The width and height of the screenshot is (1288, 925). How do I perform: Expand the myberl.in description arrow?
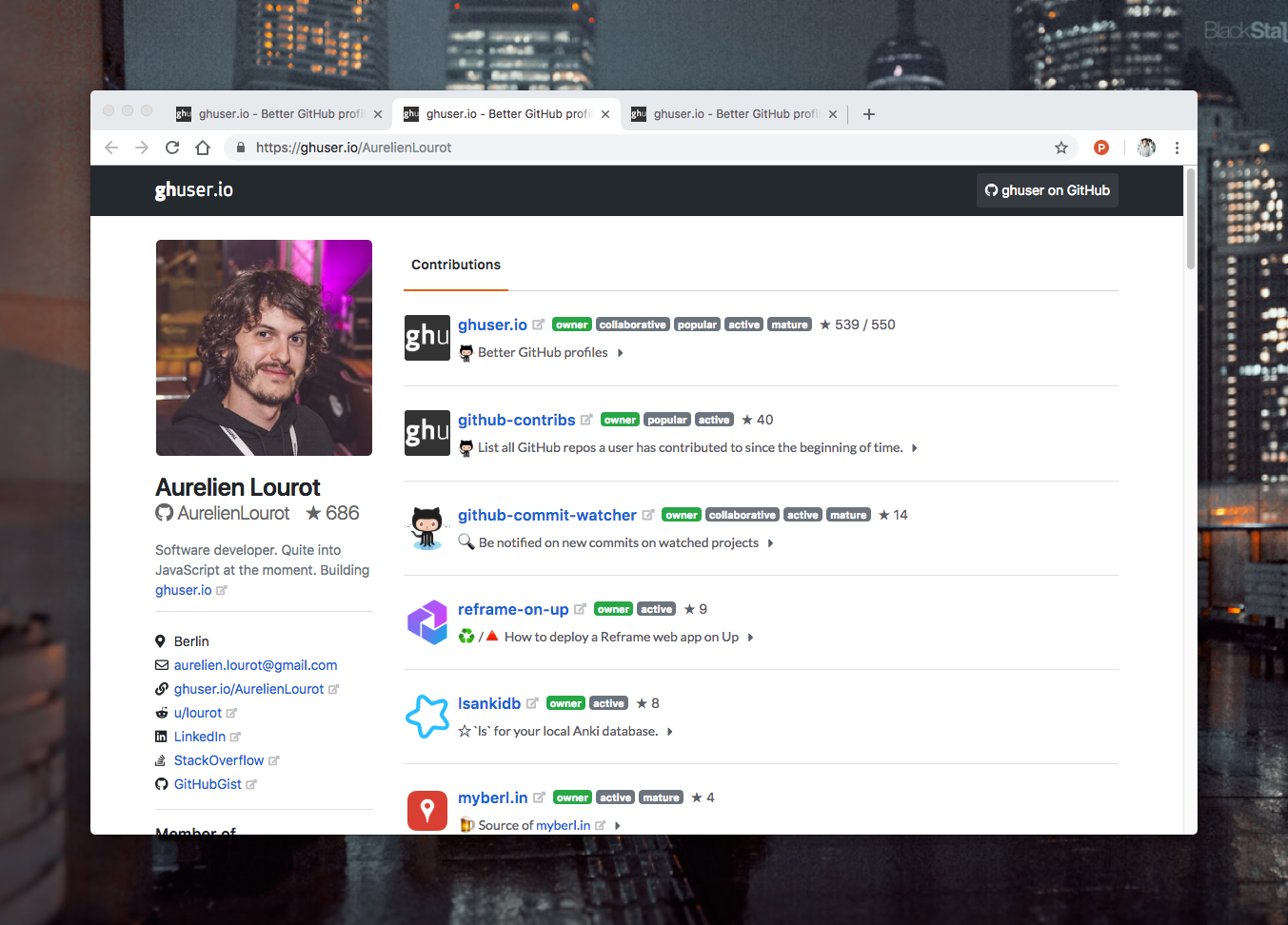pyautogui.click(x=618, y=826)
